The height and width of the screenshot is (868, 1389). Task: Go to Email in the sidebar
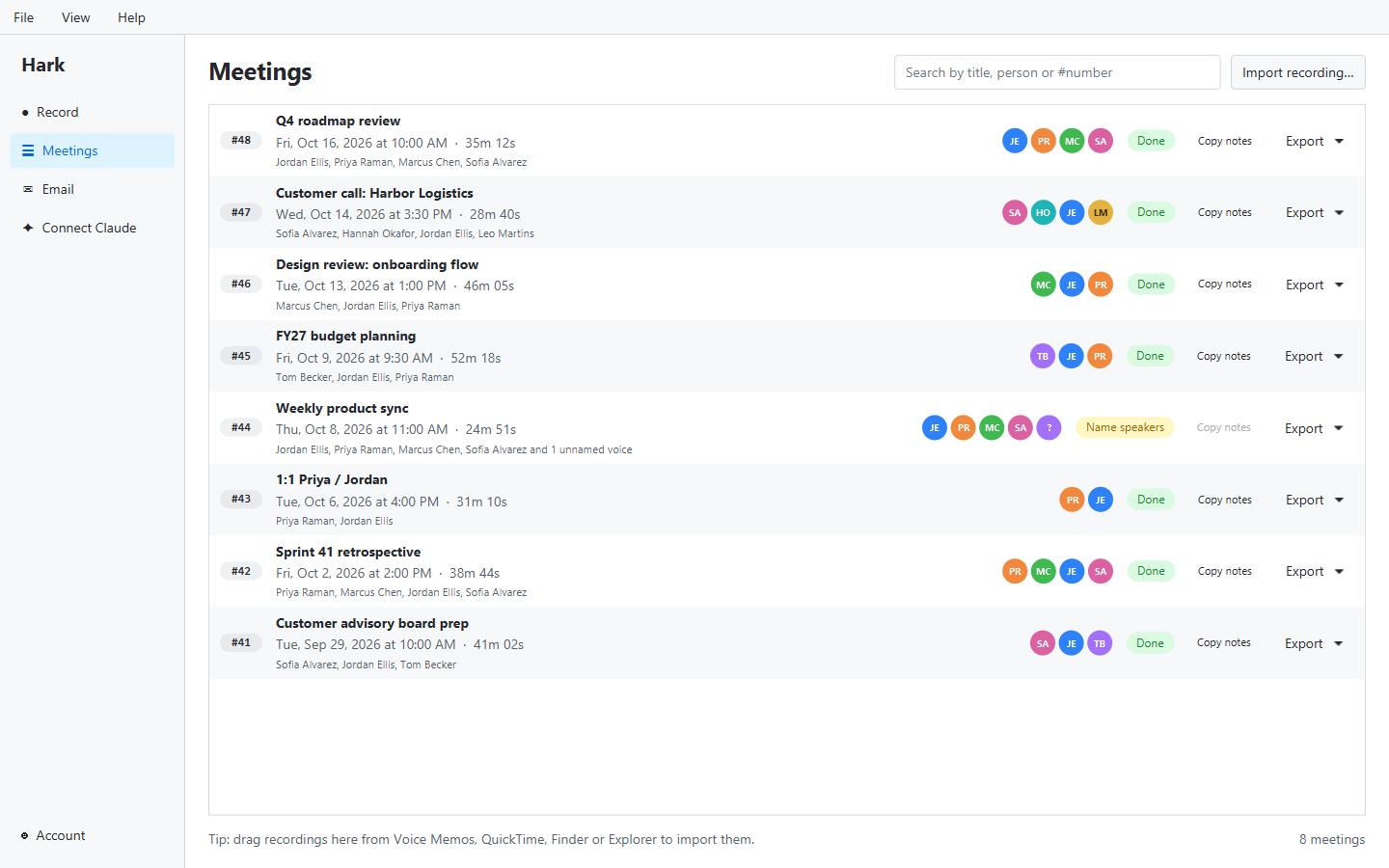point(93,189)
